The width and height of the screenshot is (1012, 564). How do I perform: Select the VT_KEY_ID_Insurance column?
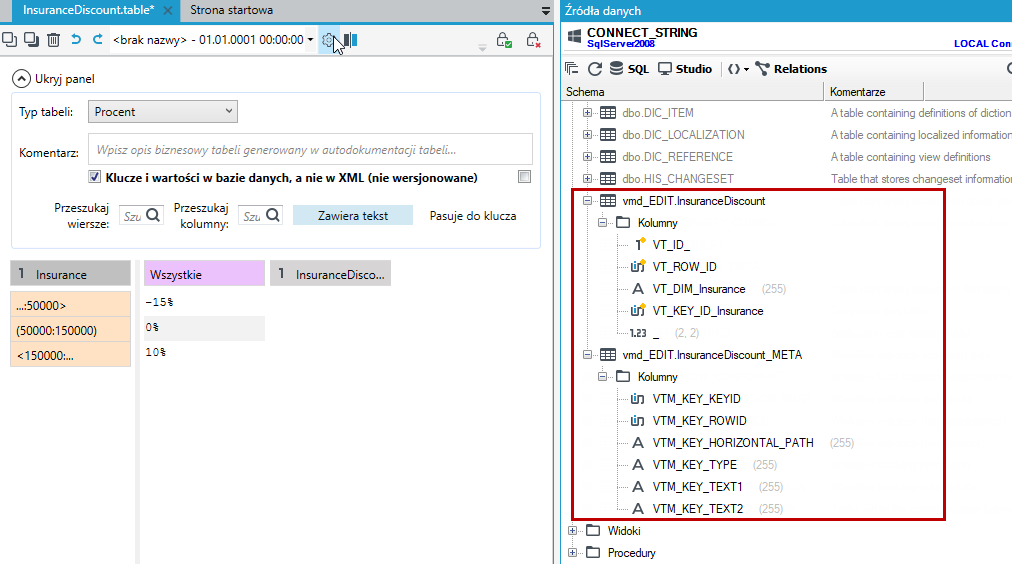[707, 311]
